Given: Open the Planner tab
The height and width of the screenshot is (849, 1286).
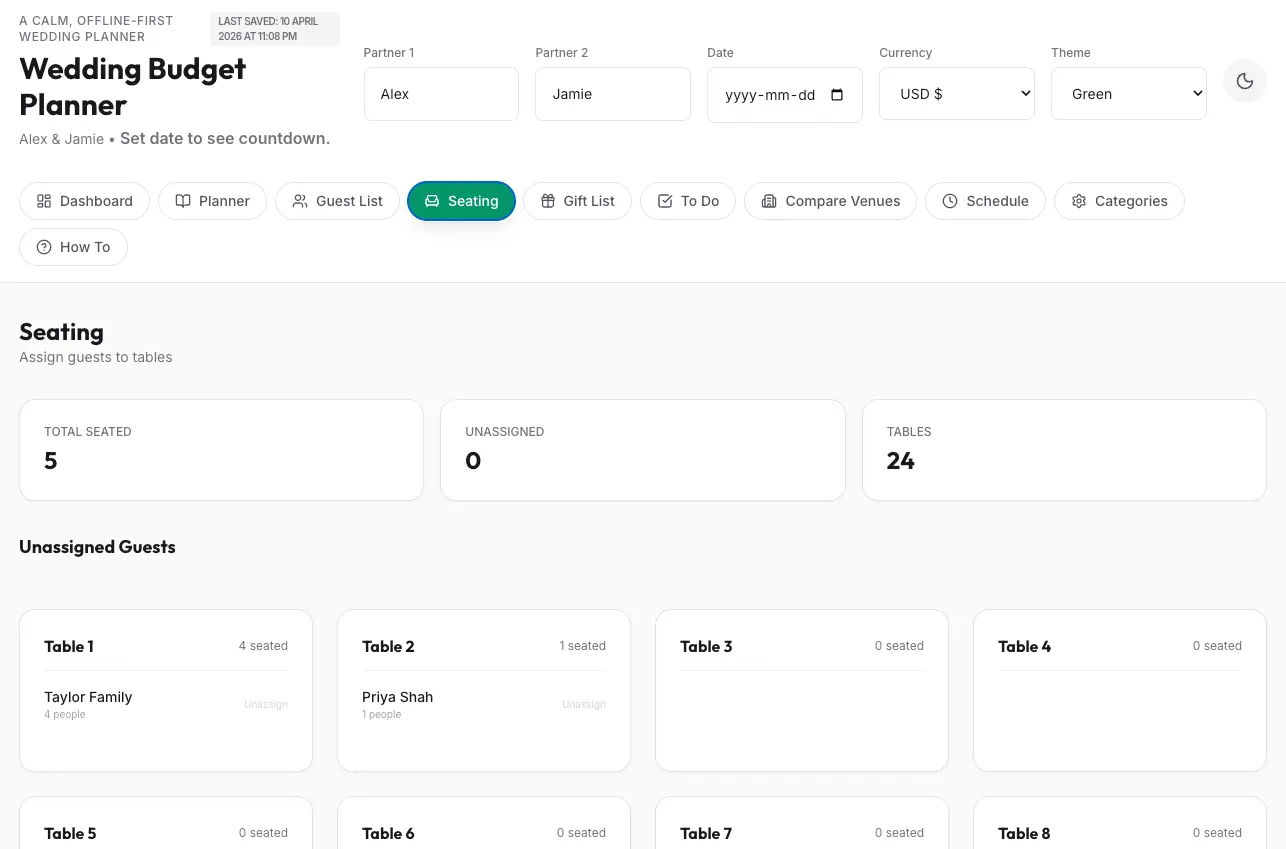Looking at the screenshot, I should [212, 201].
